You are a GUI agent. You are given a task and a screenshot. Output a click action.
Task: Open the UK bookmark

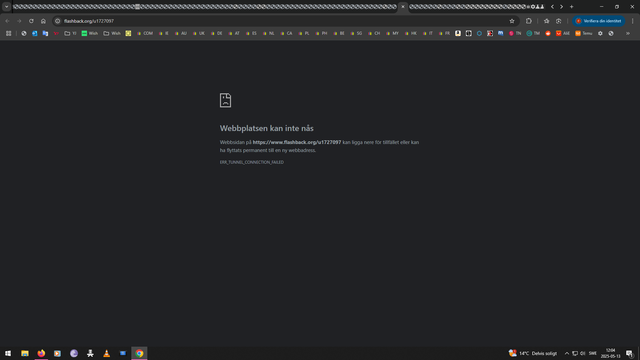(199, 33)
